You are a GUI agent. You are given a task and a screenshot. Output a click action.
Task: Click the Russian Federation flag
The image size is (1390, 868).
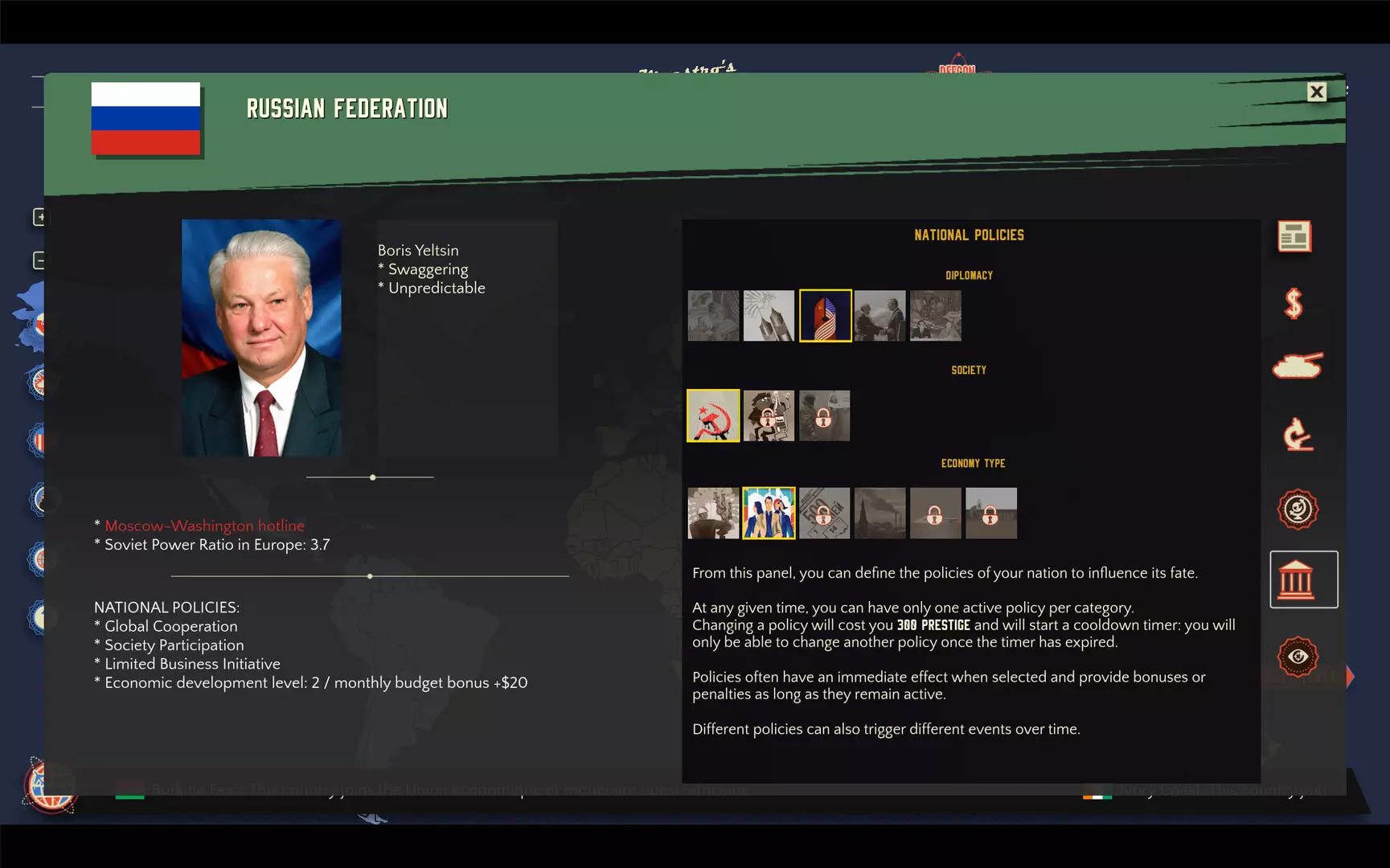pos(146,118)
